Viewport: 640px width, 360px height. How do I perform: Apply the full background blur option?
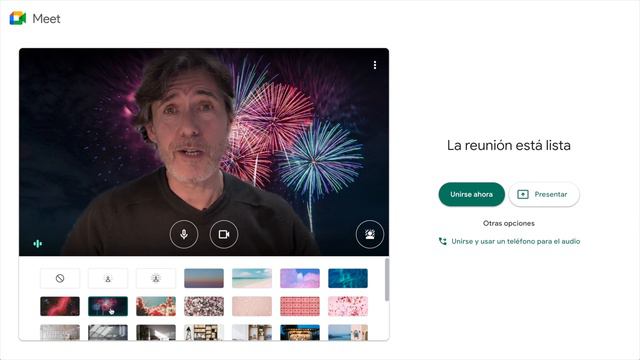click(156, 278)
